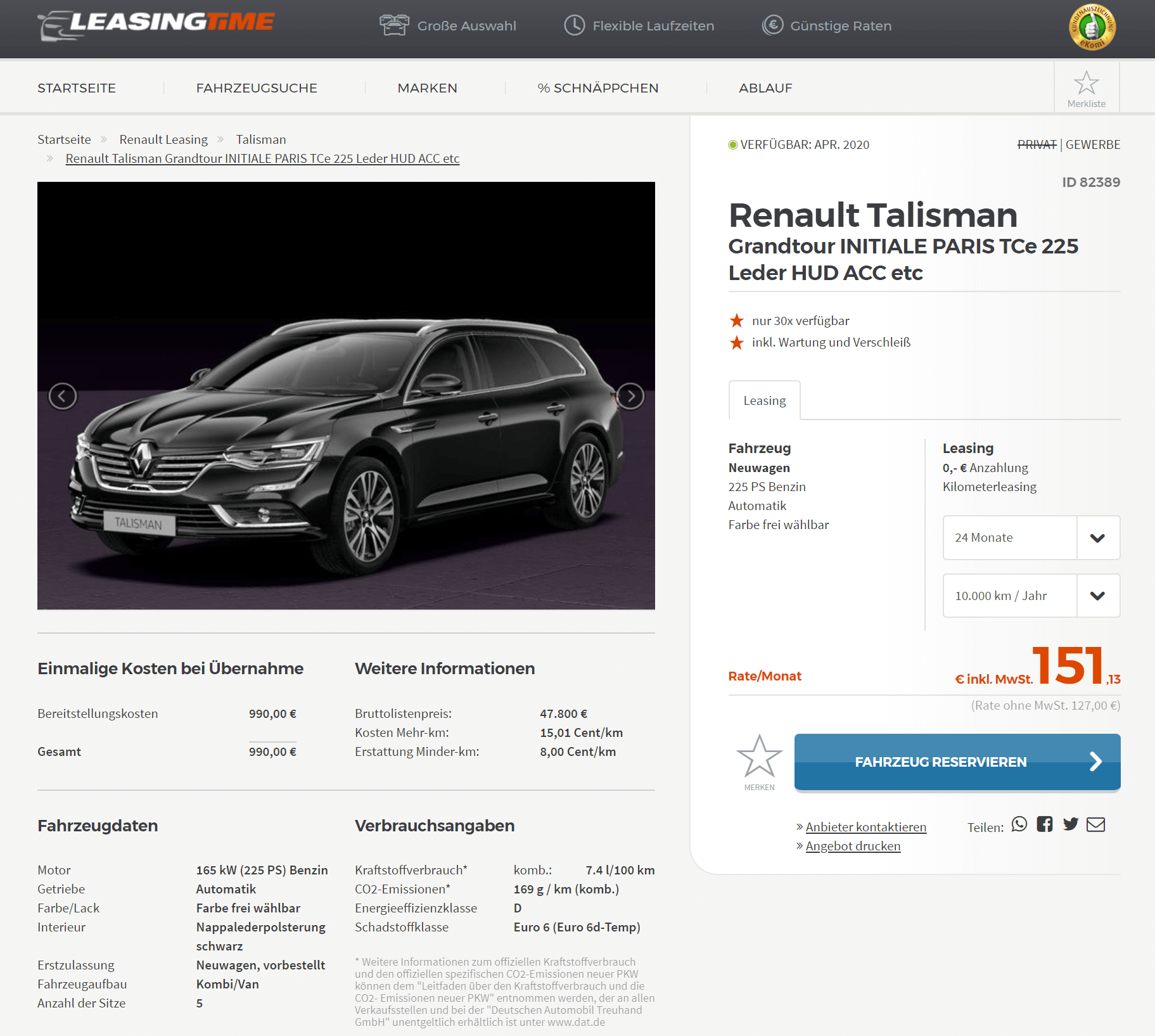Open the eKomi award badge
Screen dimensions: 1155x1036
(x=1092, y=27)
